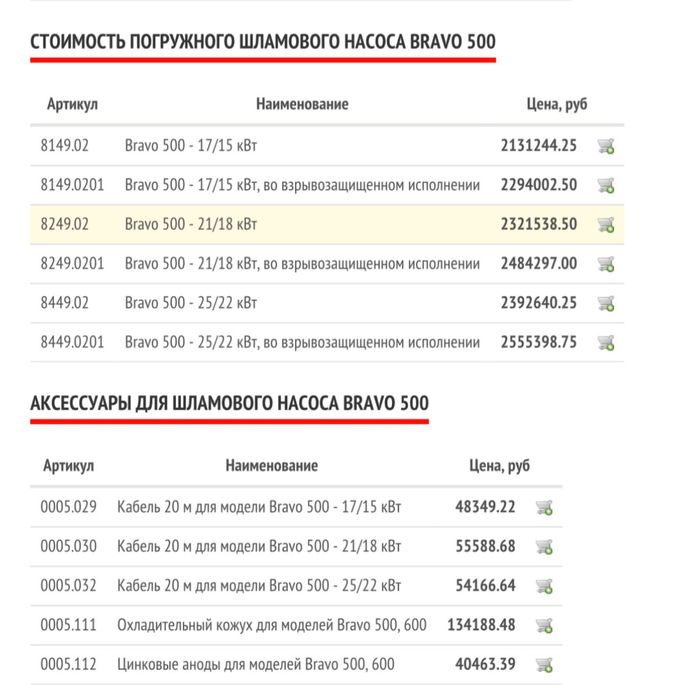Add article 8249.0201 pump to cart

click(606, 264)
